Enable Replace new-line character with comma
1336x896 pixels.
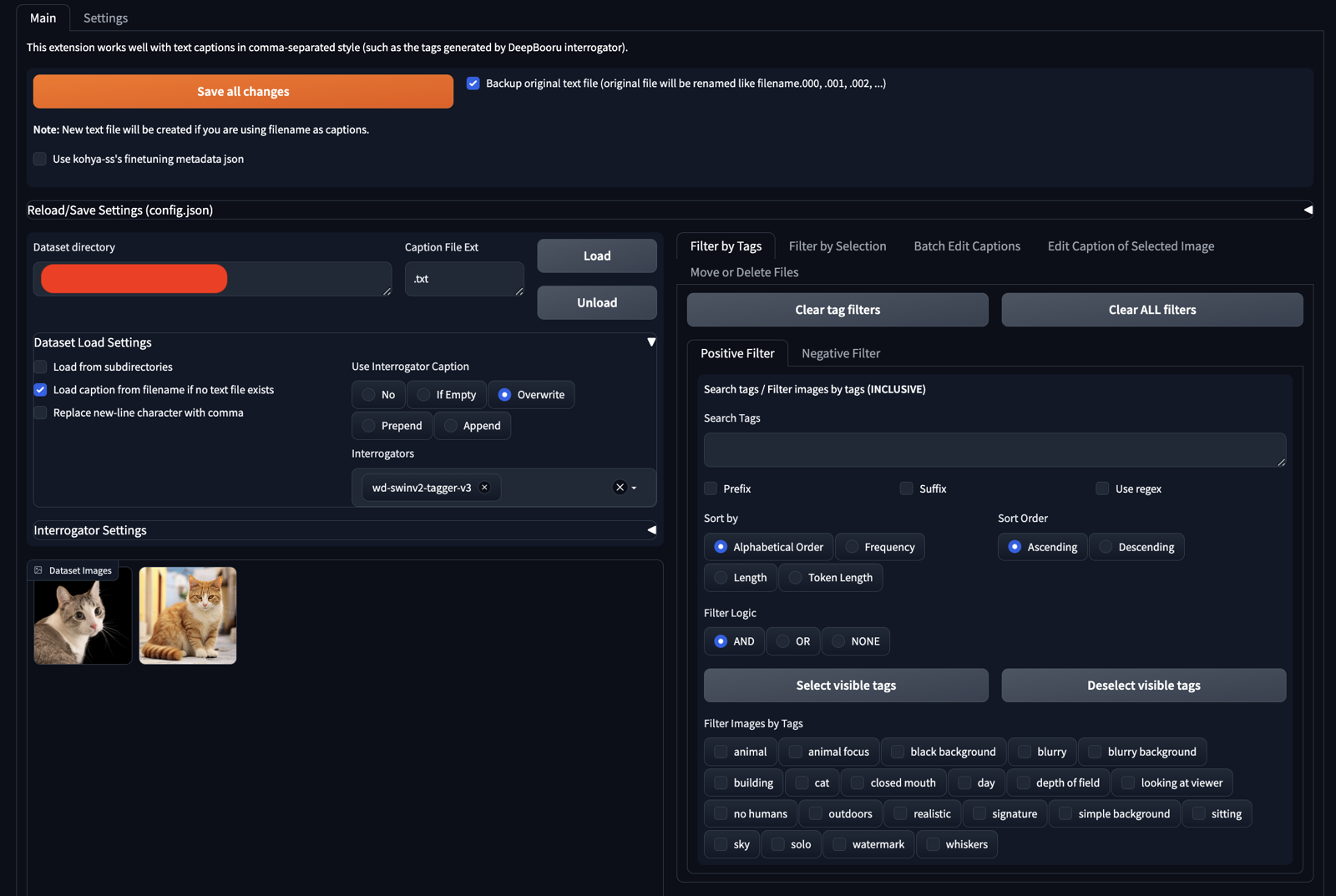point(40,413)
